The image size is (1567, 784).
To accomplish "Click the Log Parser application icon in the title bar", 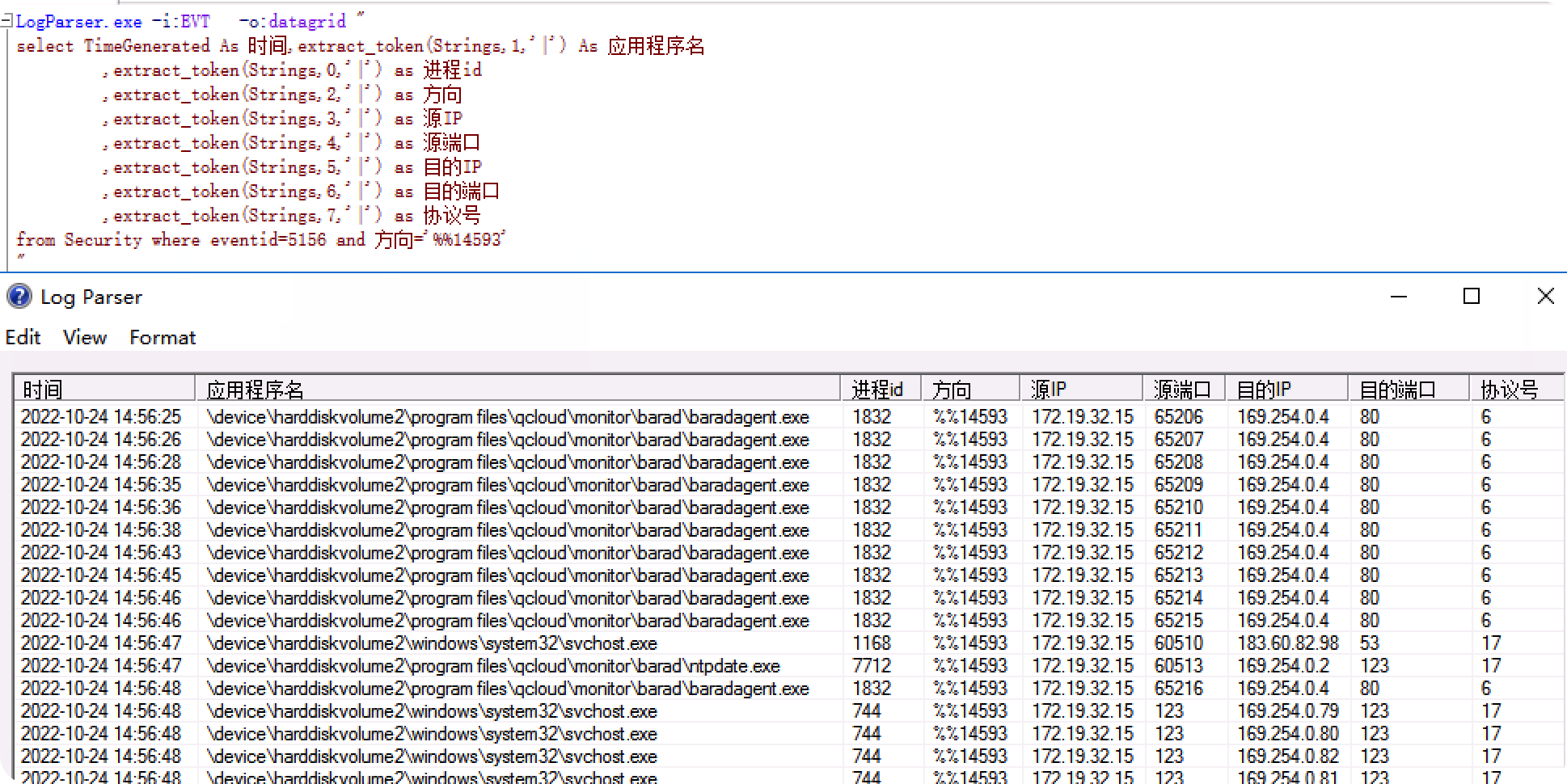I will click(x=18, y=297).
